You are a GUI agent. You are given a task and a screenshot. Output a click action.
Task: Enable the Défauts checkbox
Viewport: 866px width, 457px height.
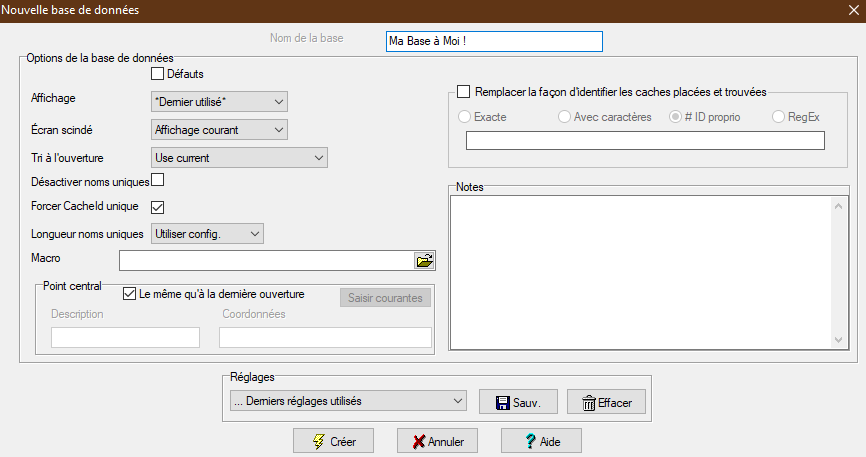coord(157,73)
